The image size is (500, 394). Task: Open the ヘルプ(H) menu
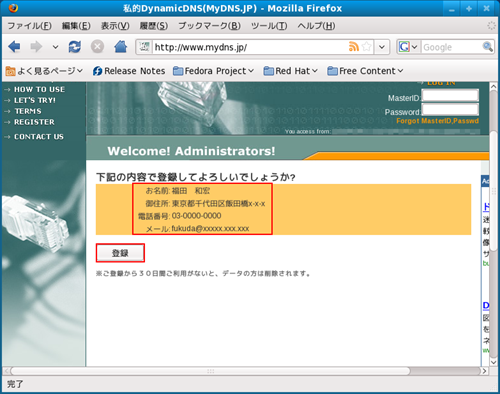click(x=316, y=26)
